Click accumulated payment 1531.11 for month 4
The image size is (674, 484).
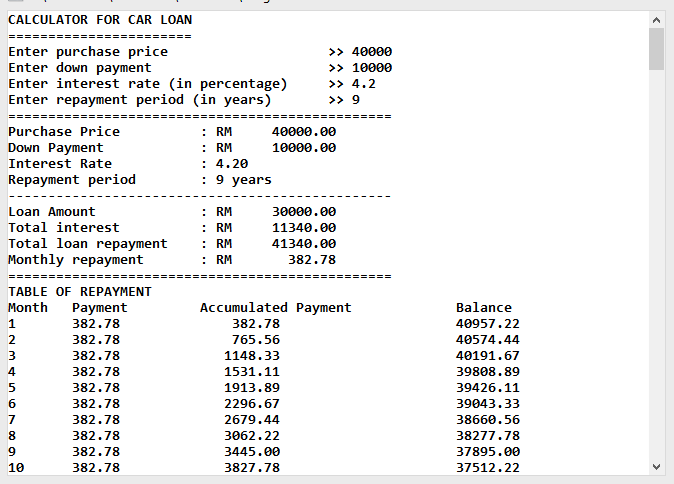pyautogui.click(x=252, y=371)
